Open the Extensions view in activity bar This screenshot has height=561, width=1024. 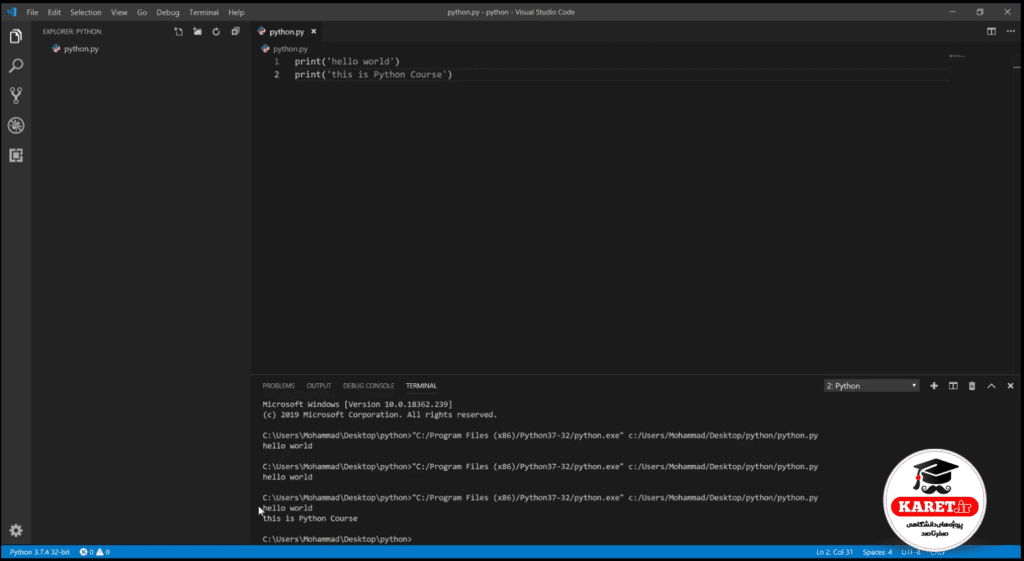(x=16, y=155)
